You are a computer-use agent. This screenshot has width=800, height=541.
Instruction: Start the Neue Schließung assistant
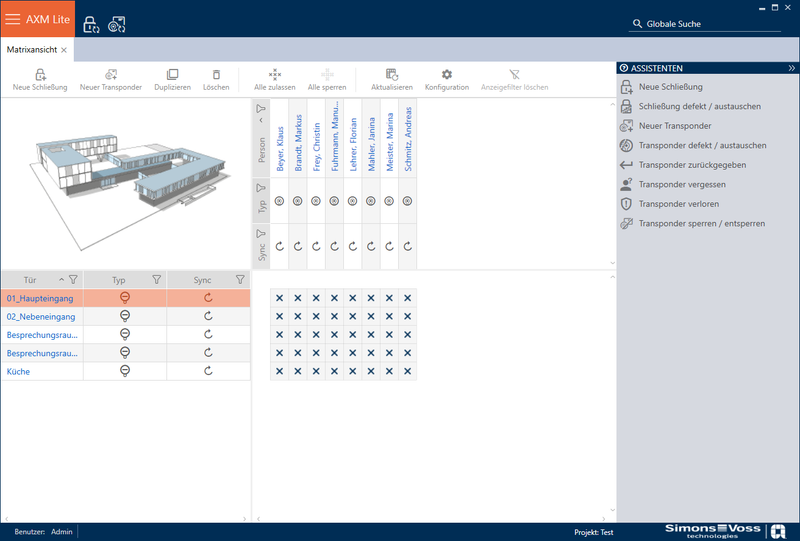670,87
